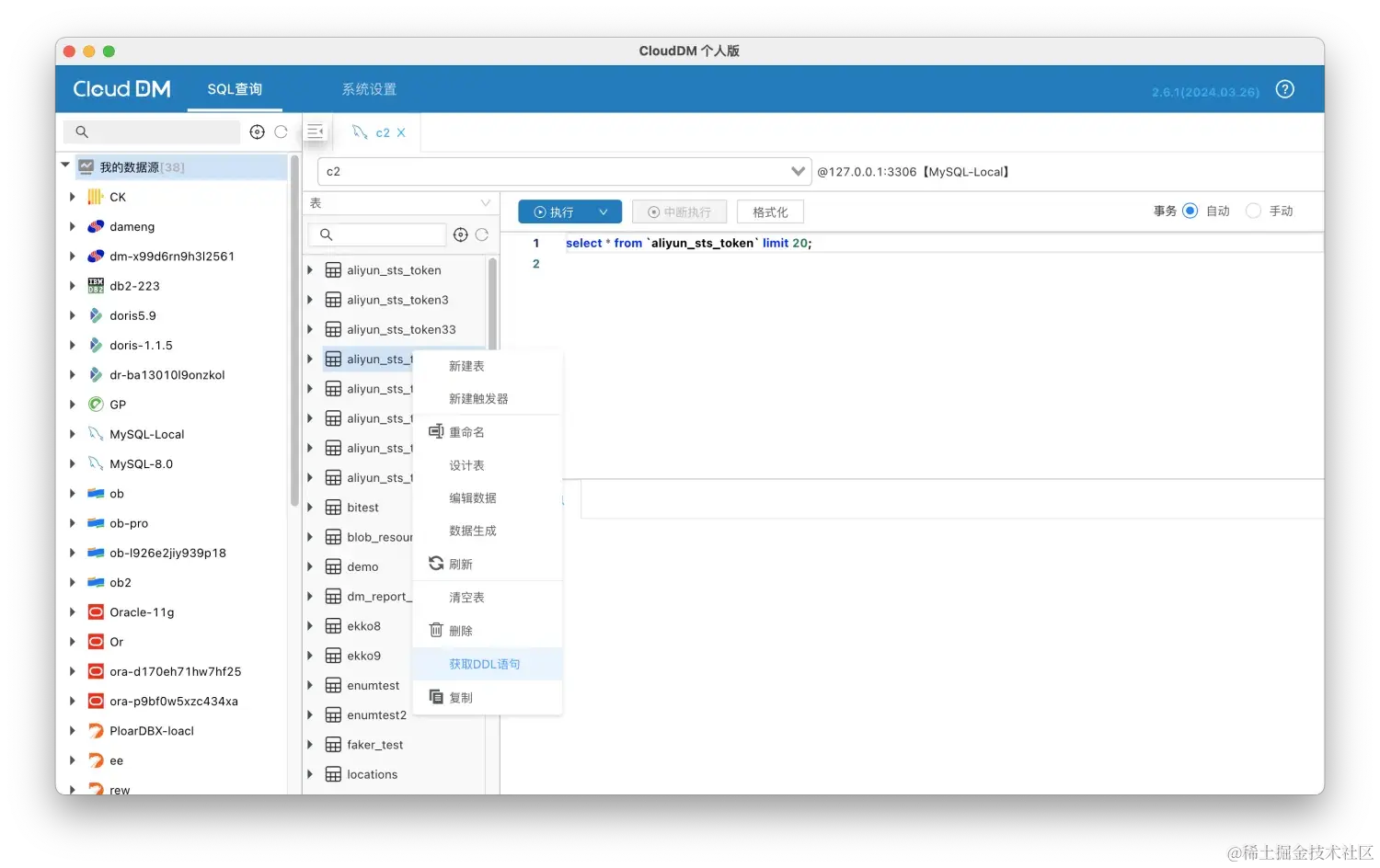This screenshot has height=868, width=1380.
Task: Click the table icon of bitest
Action: coord(333,508)
